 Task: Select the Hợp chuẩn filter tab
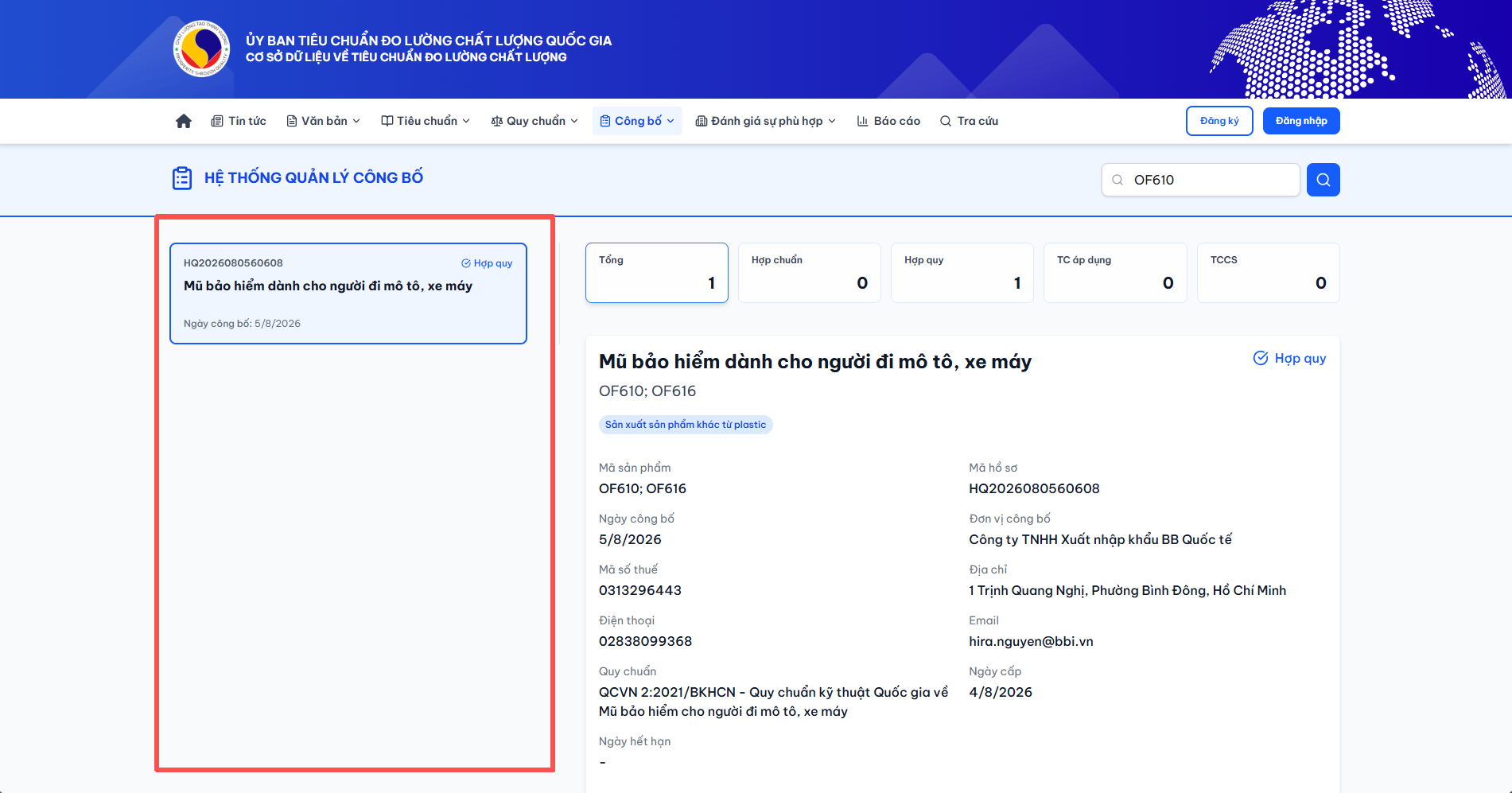pos(810,273)
